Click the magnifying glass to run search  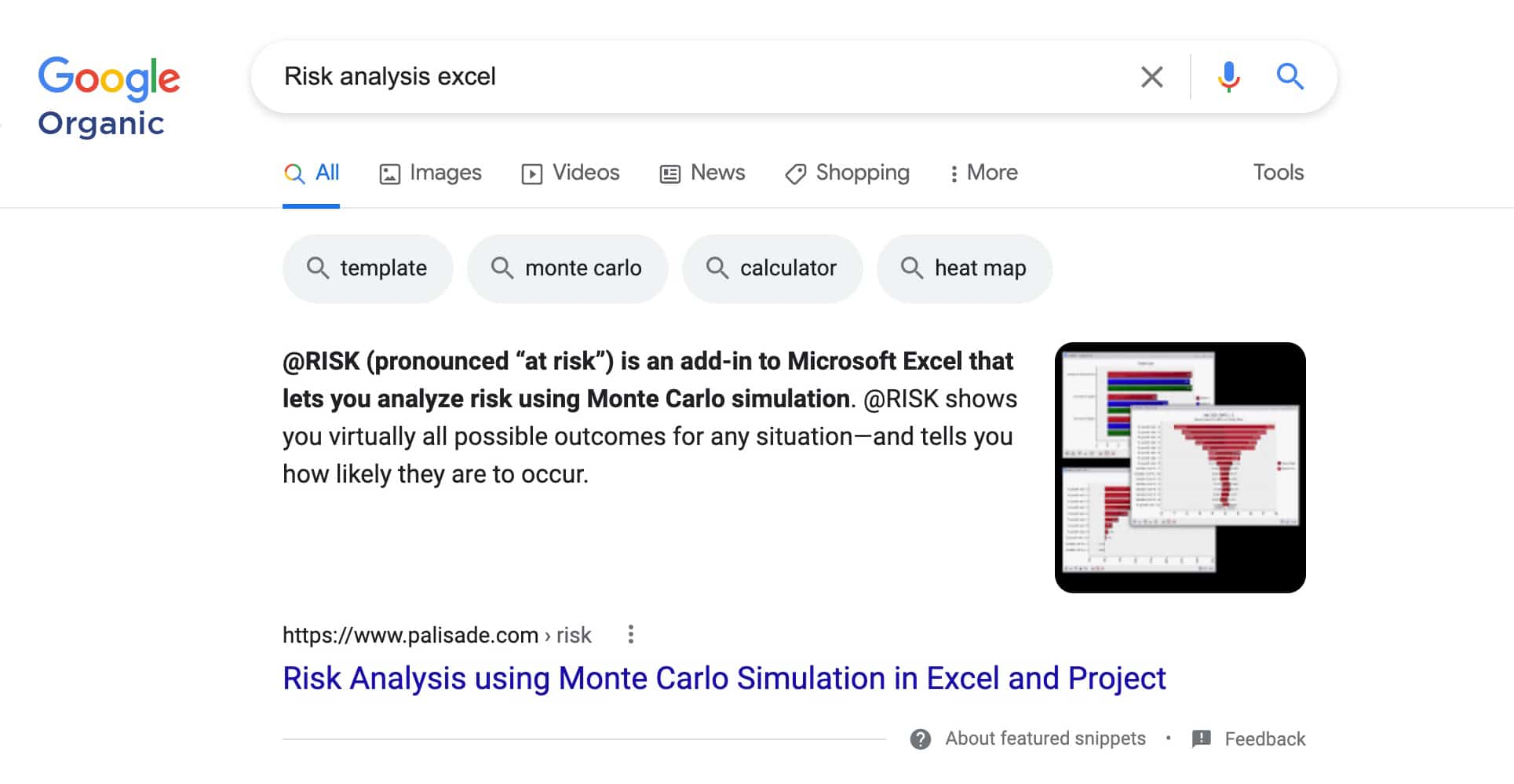coord(1290,76)
